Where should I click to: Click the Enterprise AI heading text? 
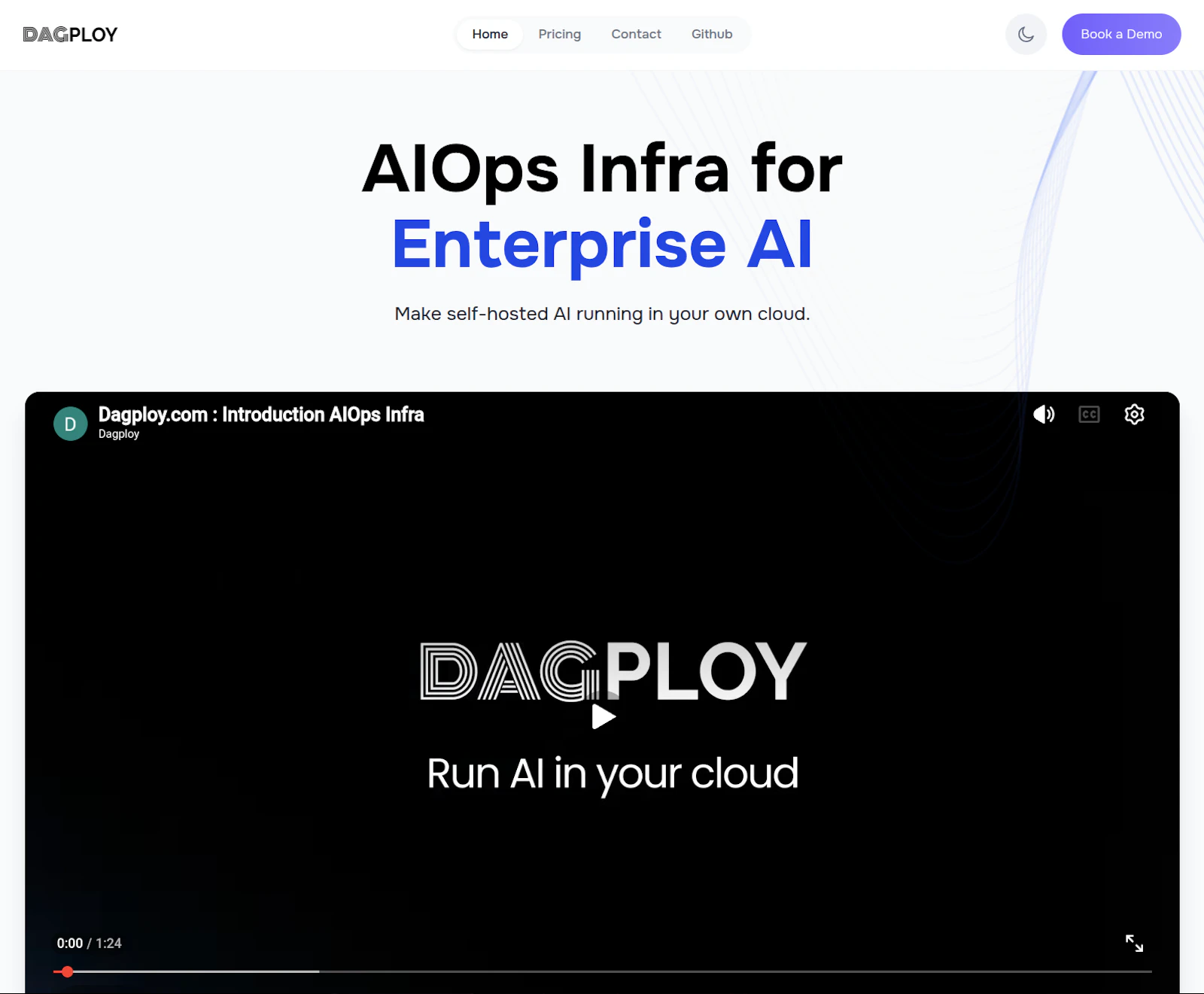[x=602, y=245]
